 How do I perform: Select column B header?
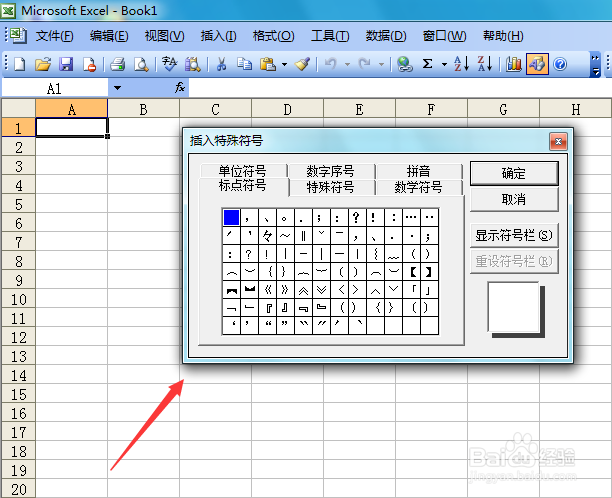point(143,109)
